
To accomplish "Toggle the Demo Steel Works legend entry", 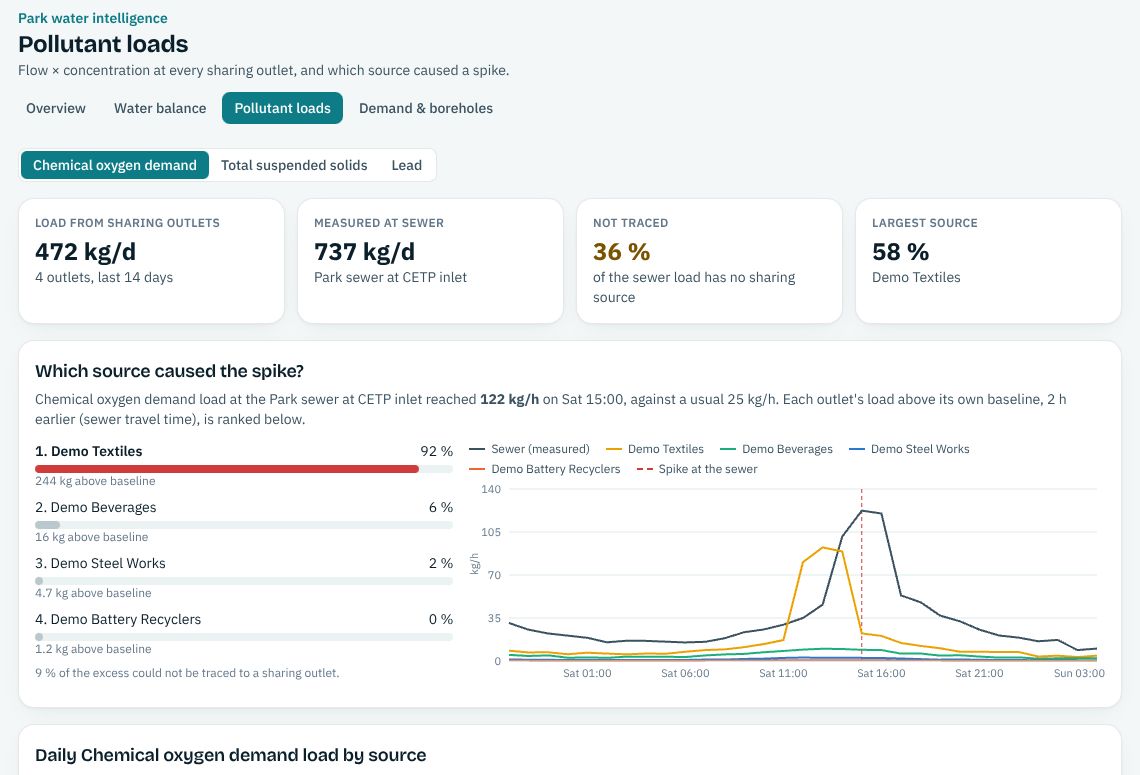I will pos(910,449).
